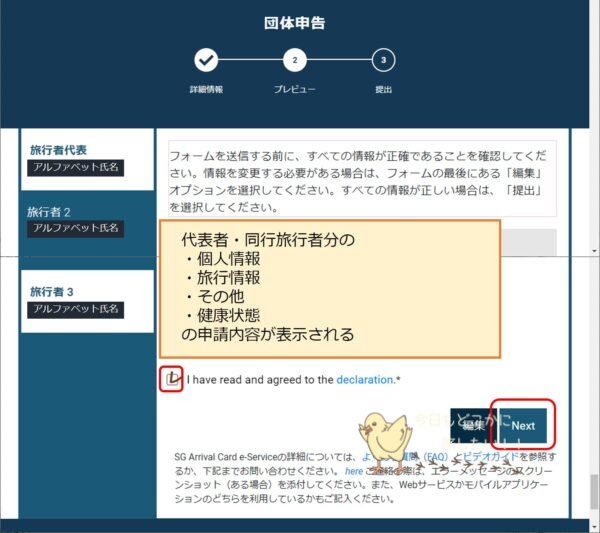Click the completed step 1 checkmark icon
The height and width of the screenshot is (533, 600).
[206, 61]
